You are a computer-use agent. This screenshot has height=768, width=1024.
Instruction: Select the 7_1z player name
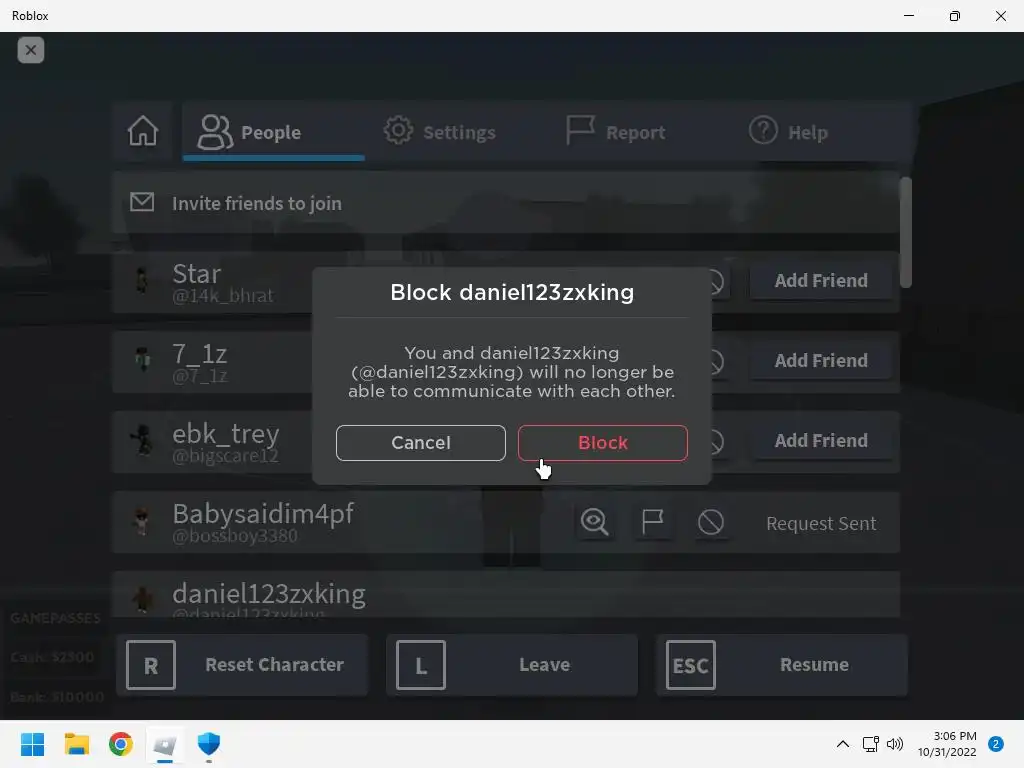pos(199,354)
